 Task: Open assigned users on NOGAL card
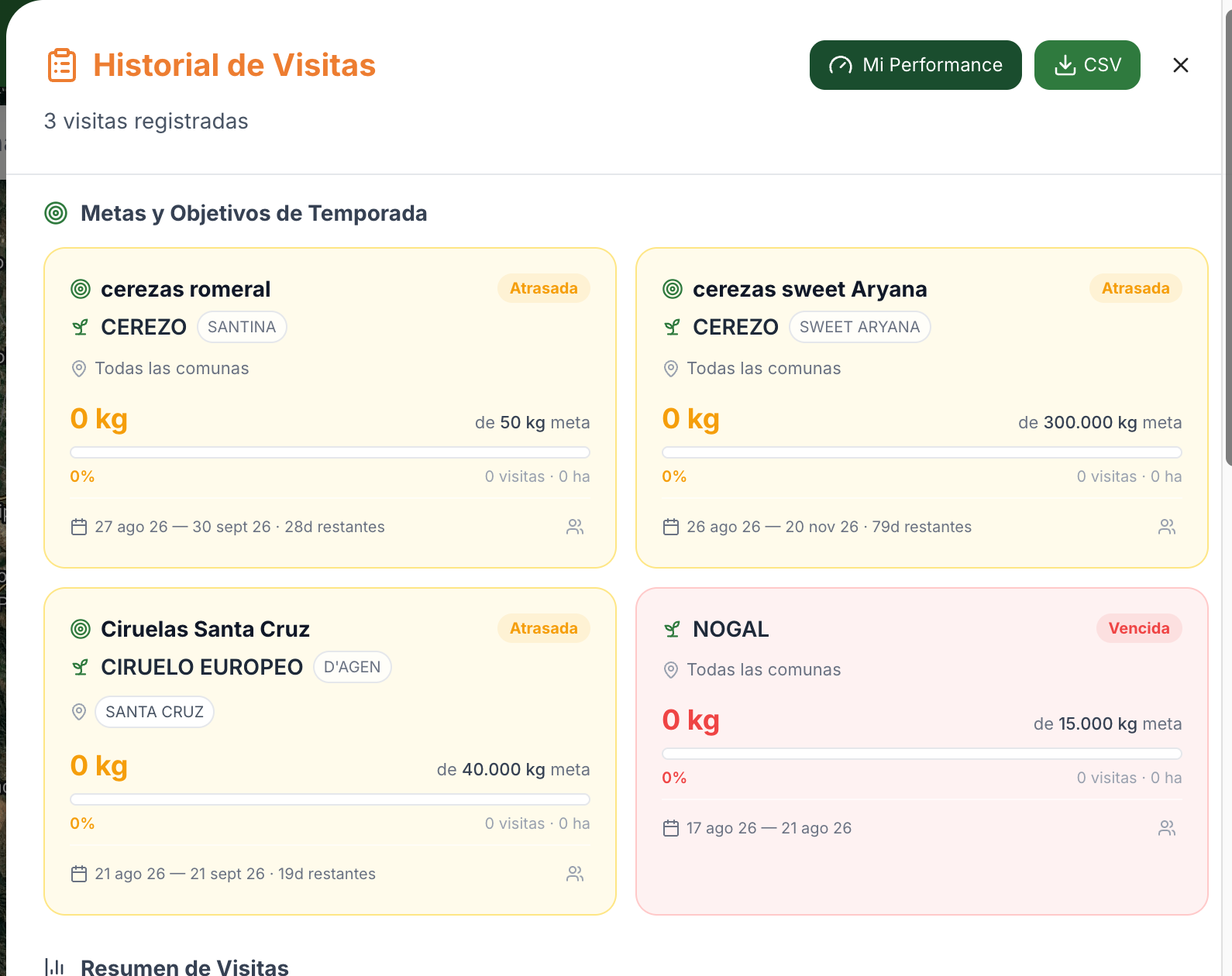(x=1167, y=828)
